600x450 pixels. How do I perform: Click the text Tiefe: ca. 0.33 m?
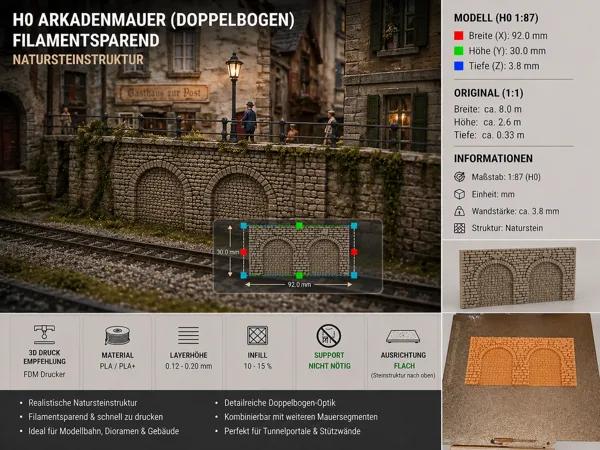pos(489,135)
